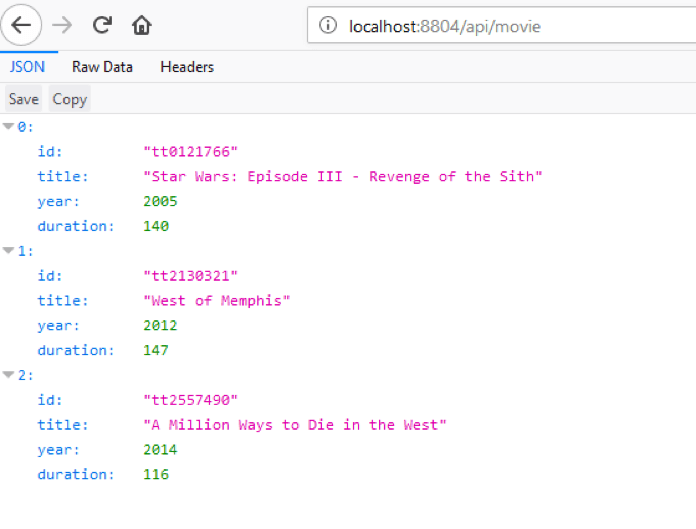Go back with the browser back arrow
The image size is (696, 529).
click(21, 25)
